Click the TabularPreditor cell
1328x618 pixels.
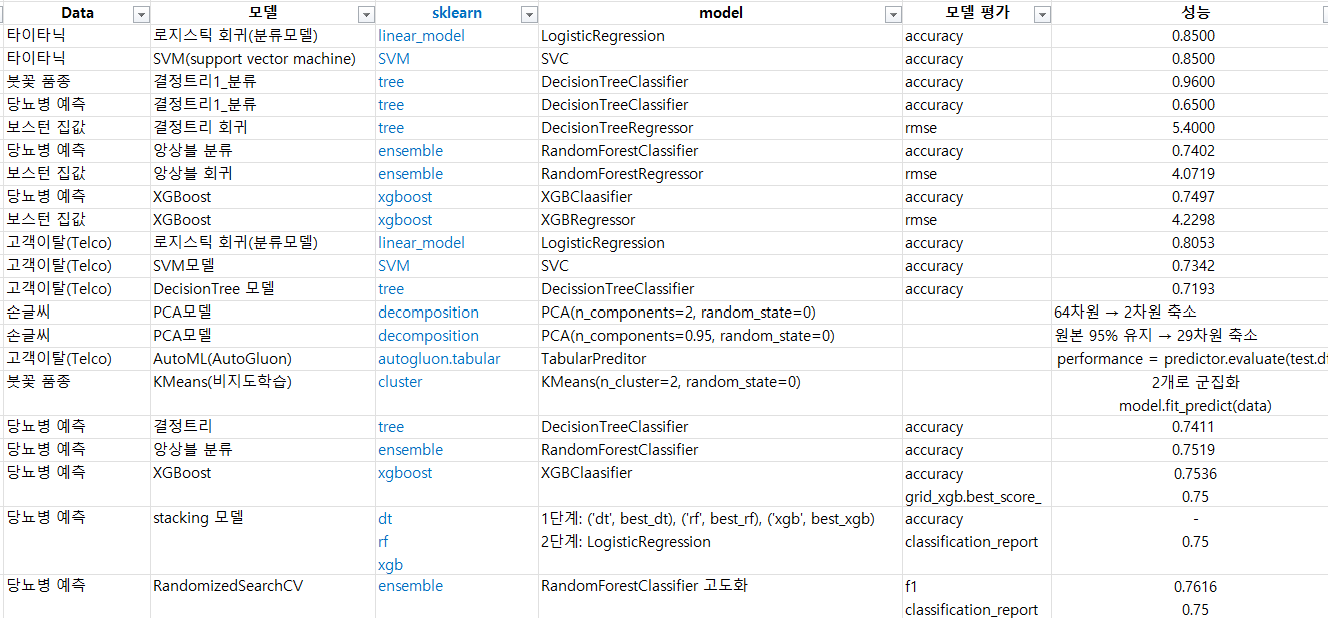(720, 359)
